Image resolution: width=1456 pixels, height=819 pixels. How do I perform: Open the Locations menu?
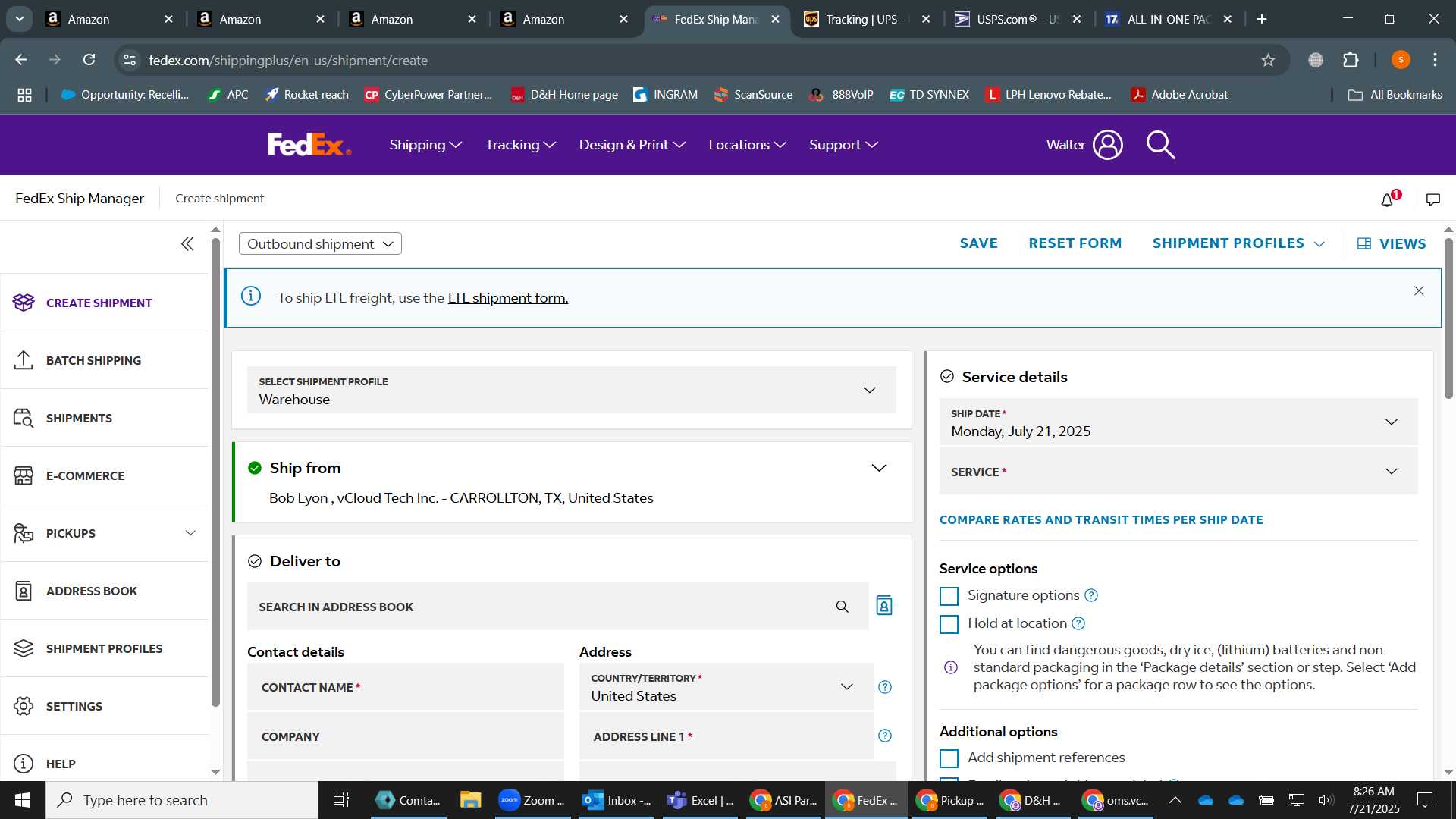pos(747,144)
